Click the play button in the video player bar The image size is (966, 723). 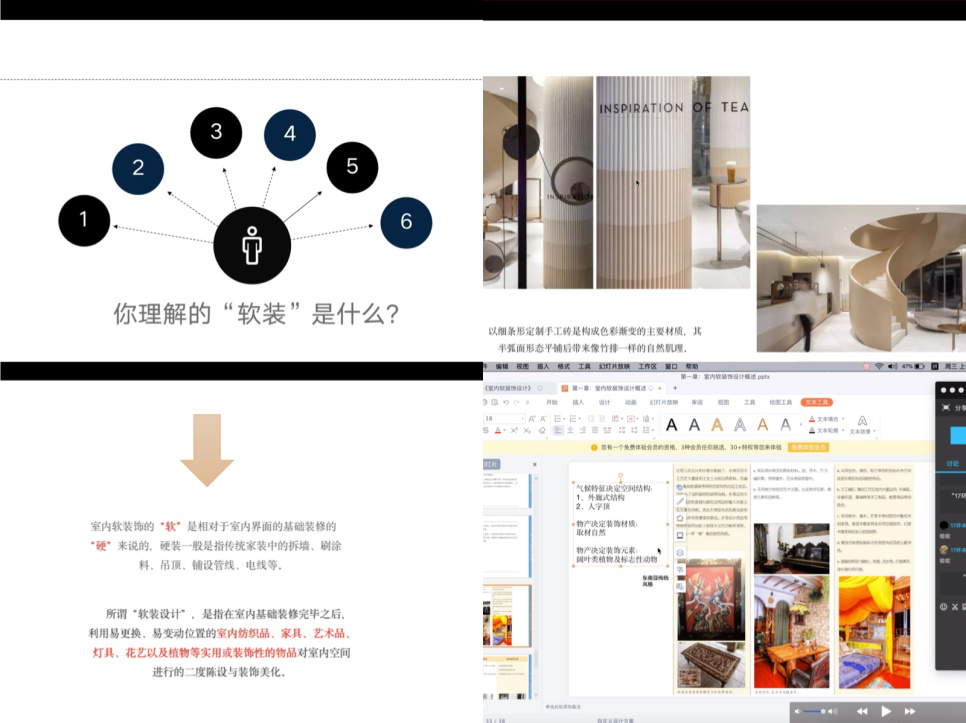886,711
